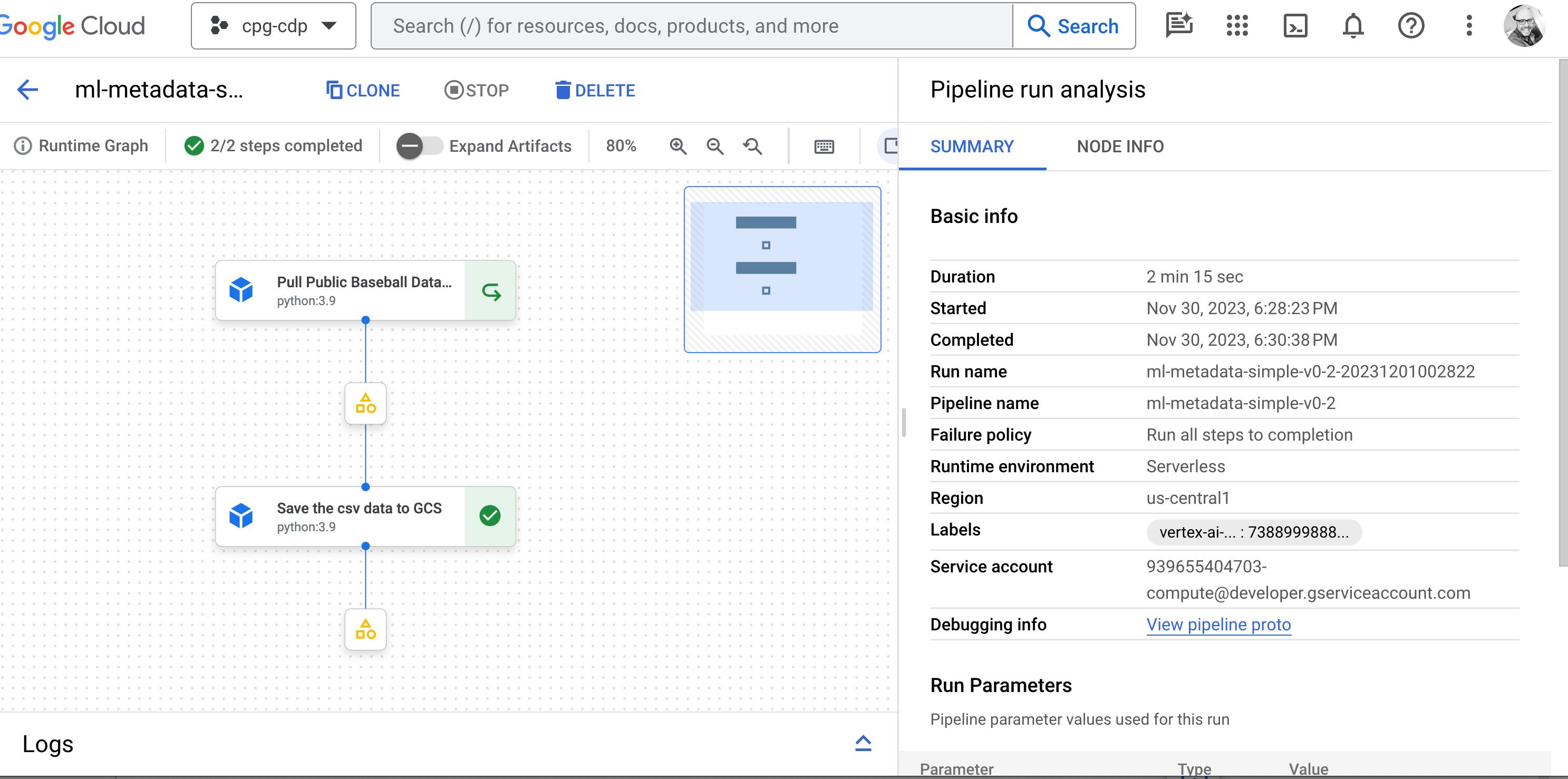Viewport: 1568px width, 779px height.
Task: Open Cloud Shell terminal icon
Action: pyautogui.click(x=1295, y=26)
